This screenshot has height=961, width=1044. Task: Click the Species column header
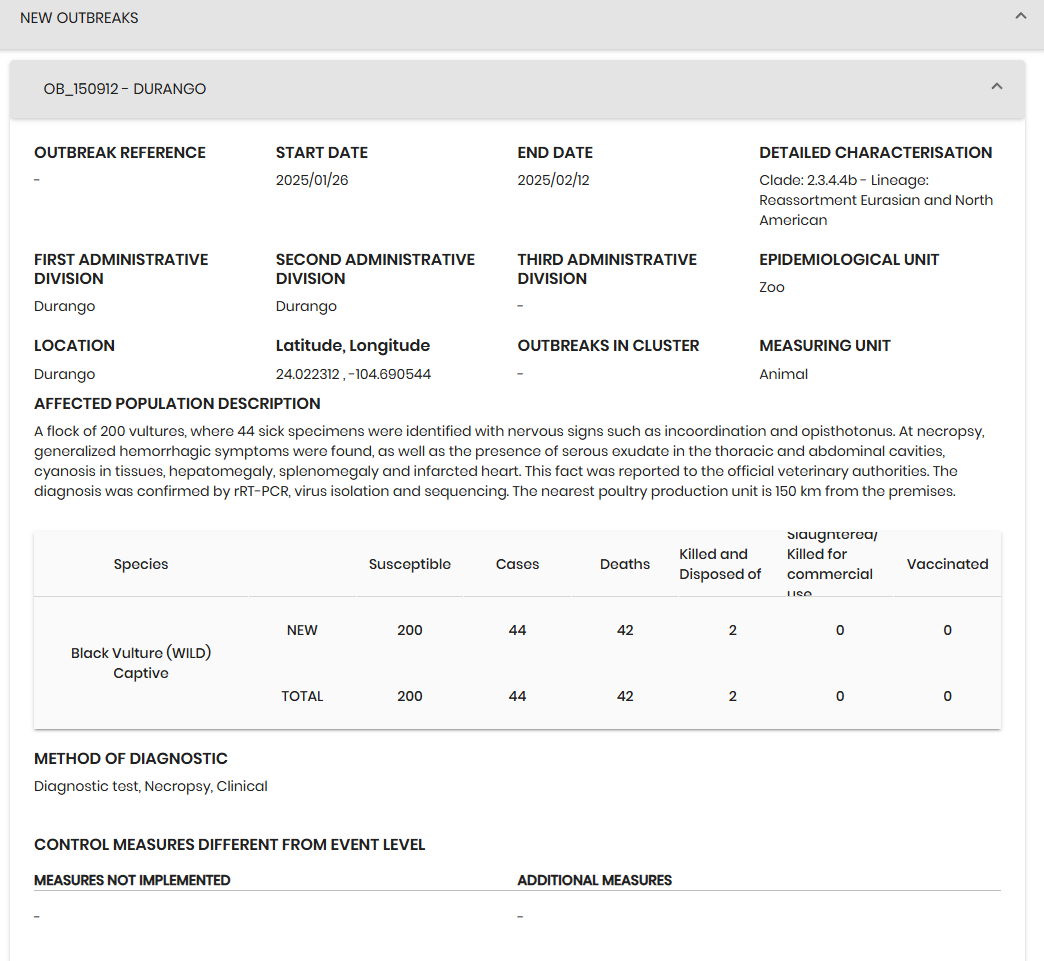click(140, 564)
